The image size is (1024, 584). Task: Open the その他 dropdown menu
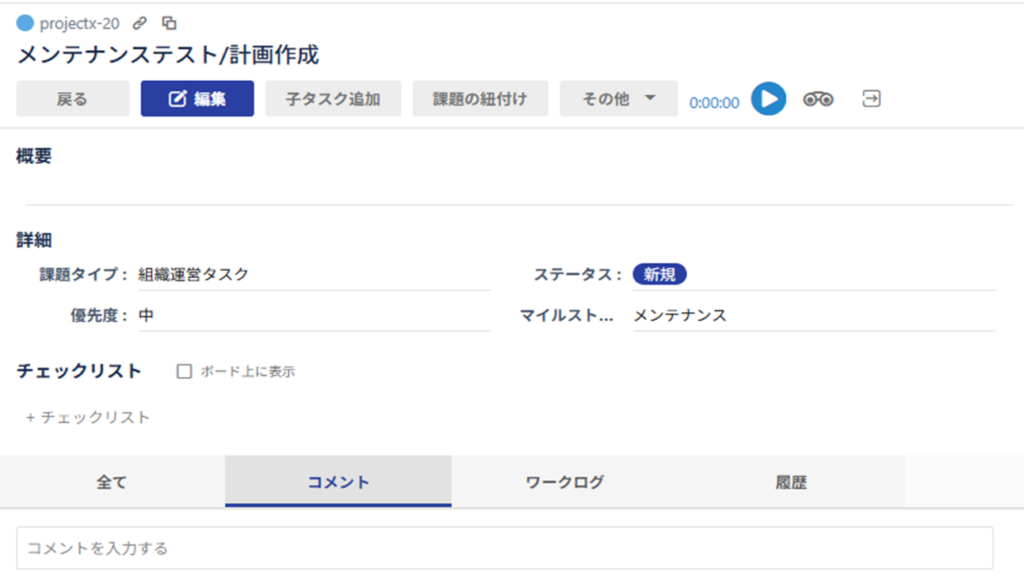click(x=618, y=99)
